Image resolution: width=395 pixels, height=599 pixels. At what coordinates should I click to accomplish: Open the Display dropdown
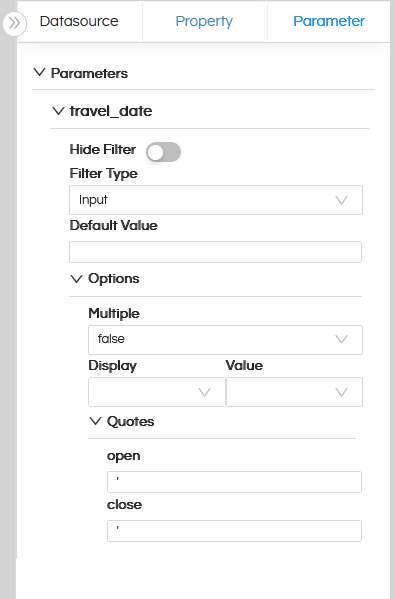[157, 392]
